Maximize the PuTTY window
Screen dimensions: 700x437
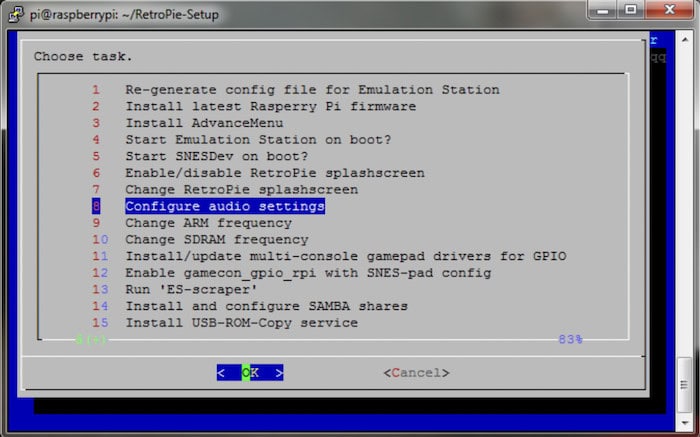[630, 10]
